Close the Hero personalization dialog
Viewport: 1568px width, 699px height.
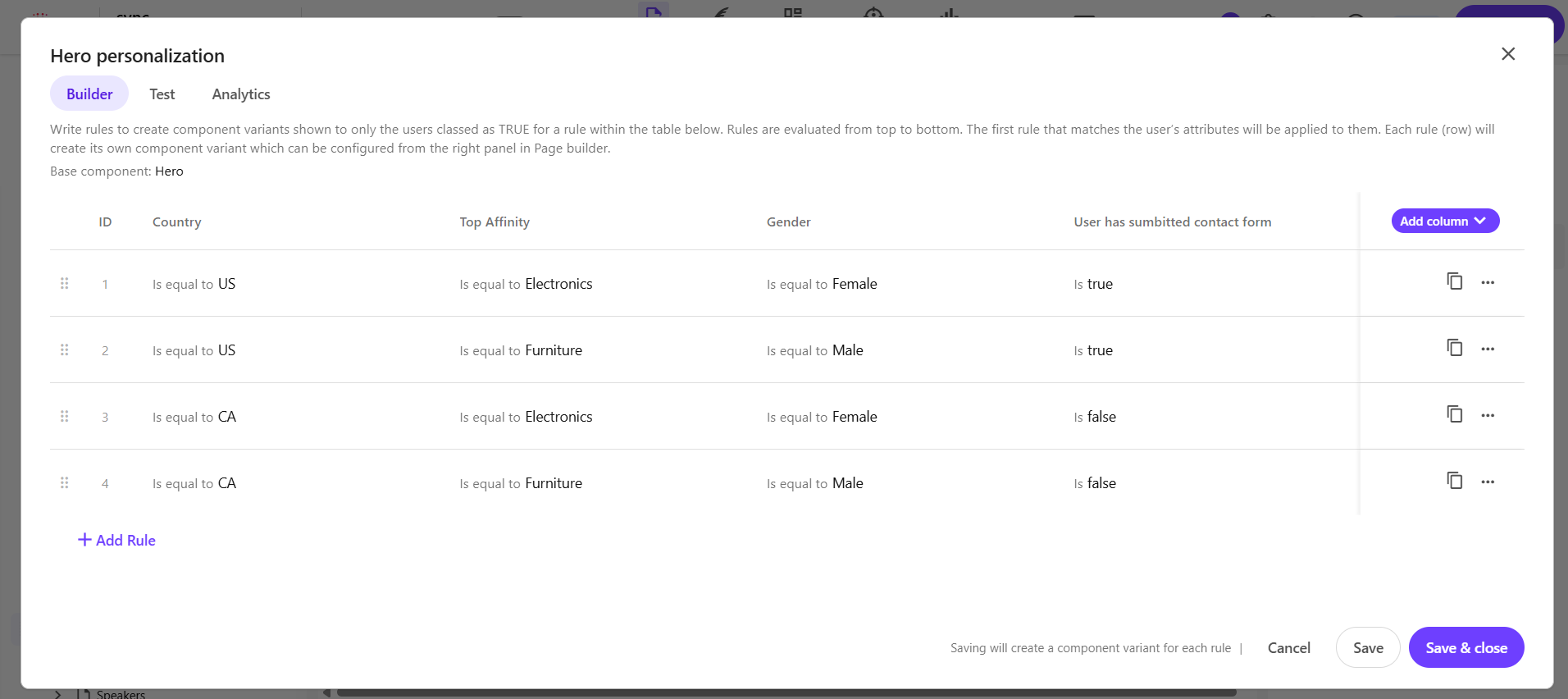click(x=1507, y=53)
